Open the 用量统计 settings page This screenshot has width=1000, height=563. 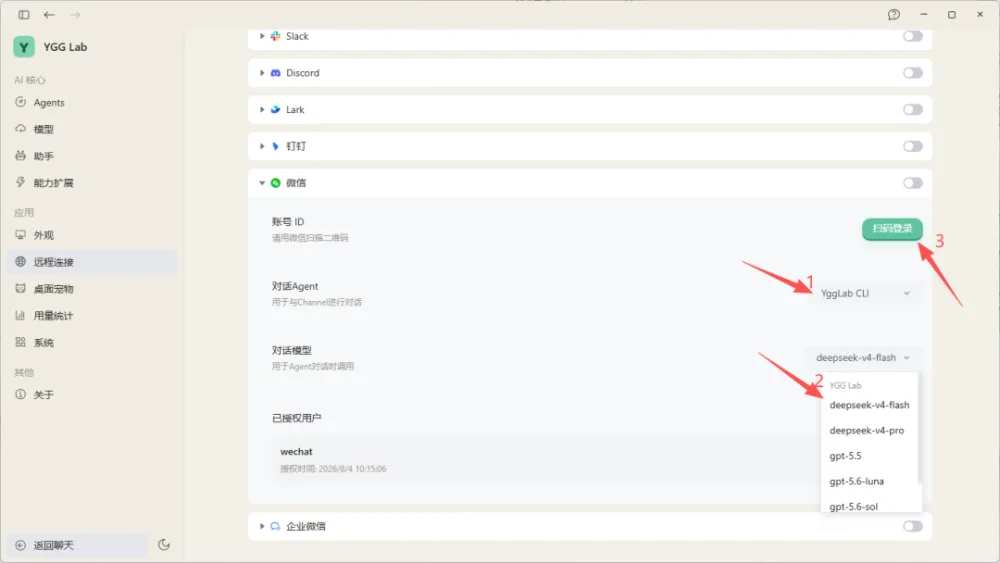92,316
